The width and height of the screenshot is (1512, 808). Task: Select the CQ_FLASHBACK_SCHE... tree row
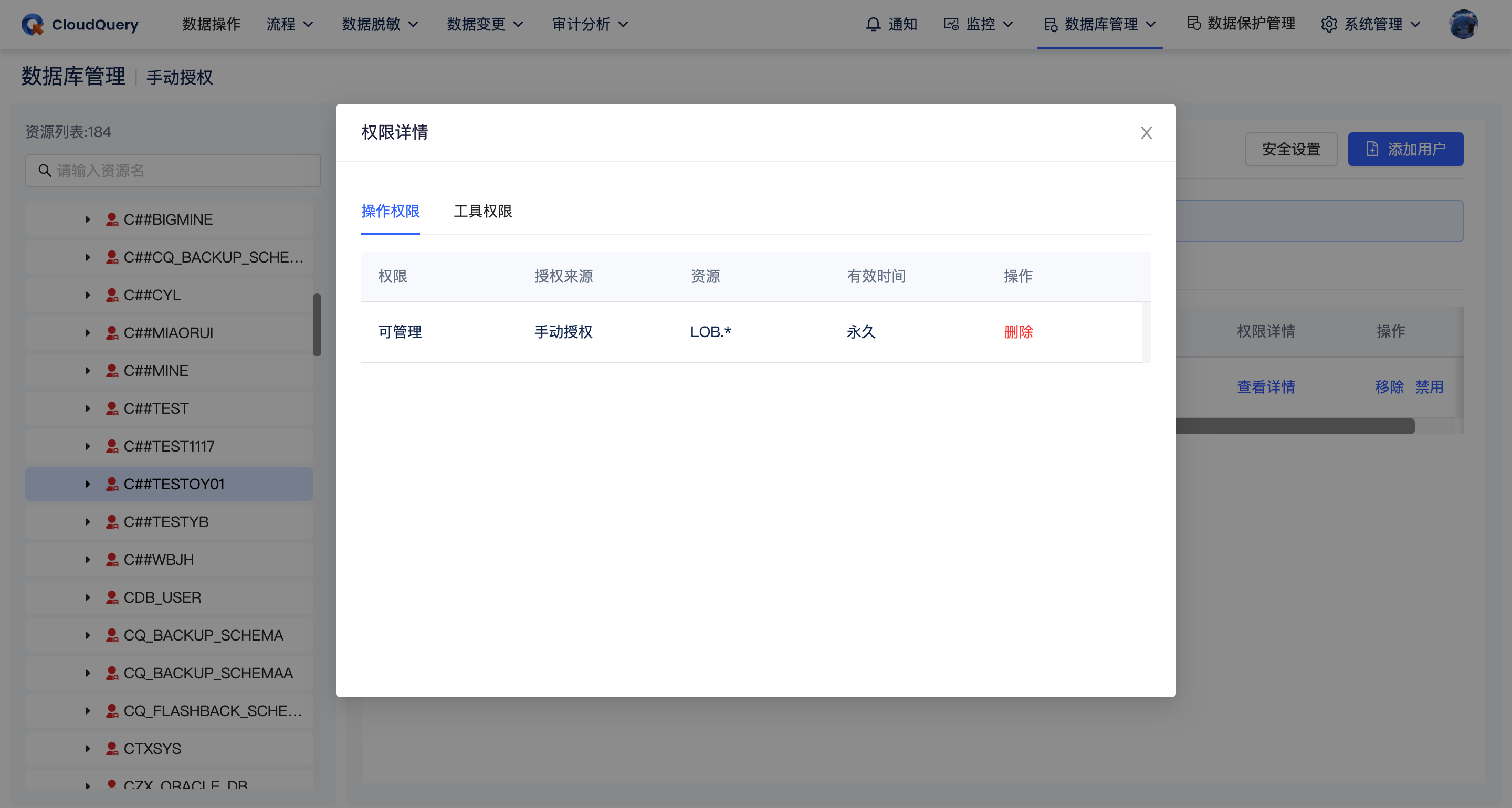(169, 710)
